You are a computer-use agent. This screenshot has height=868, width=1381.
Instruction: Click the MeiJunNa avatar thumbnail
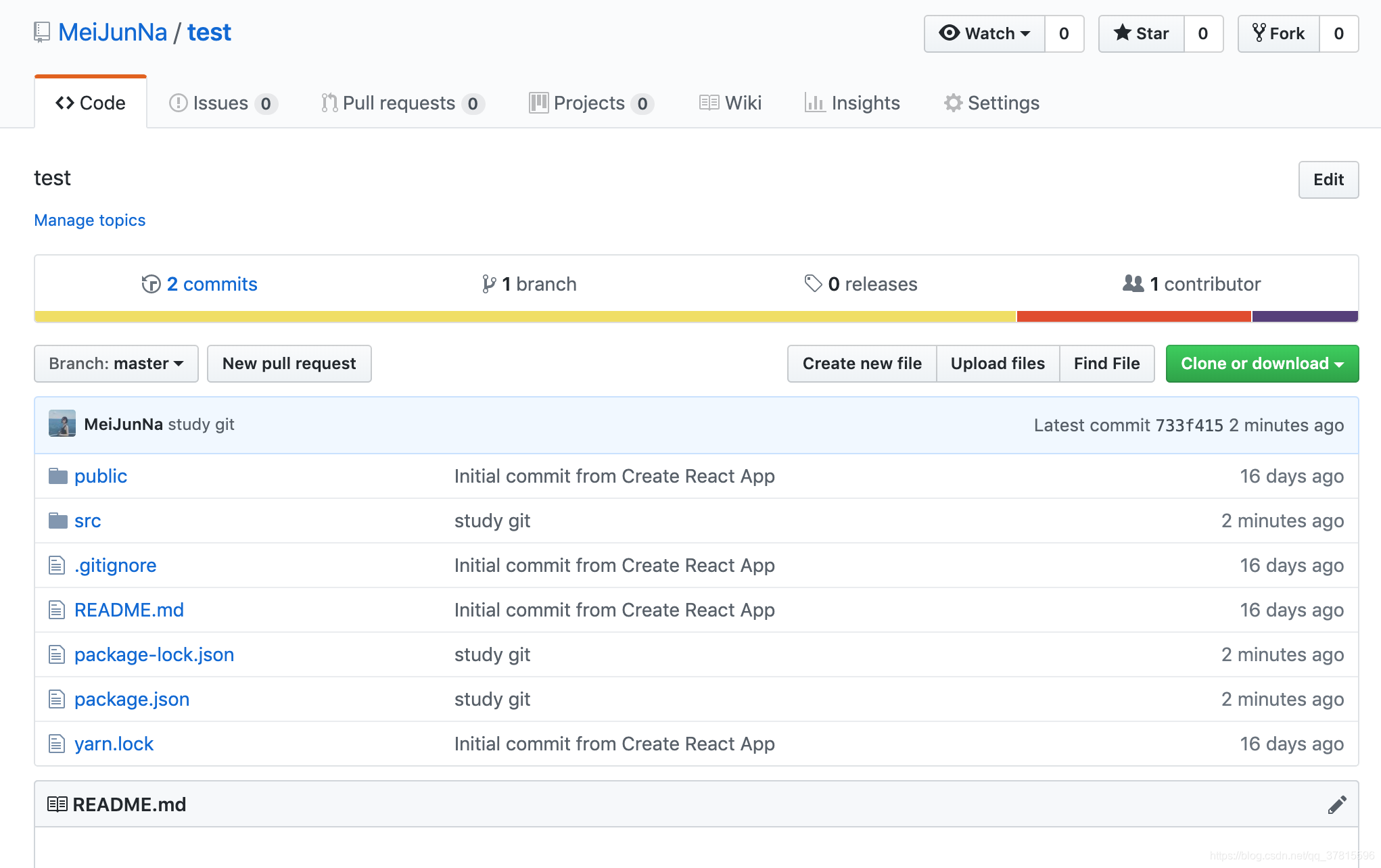62,424
